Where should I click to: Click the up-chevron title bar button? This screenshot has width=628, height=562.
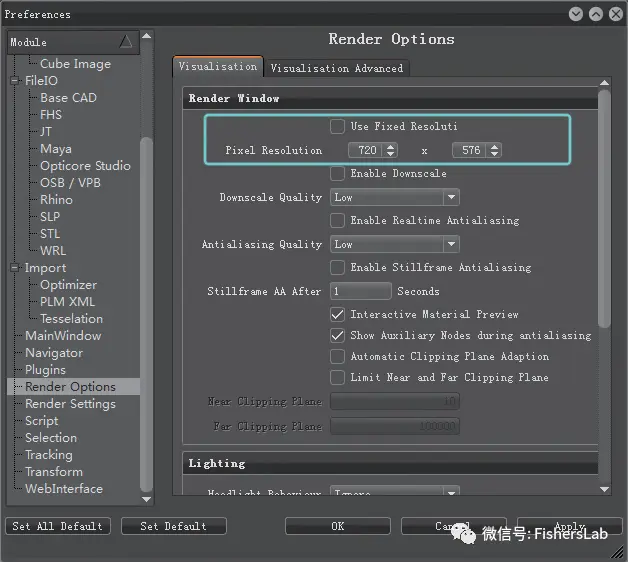tap(596, 14)
